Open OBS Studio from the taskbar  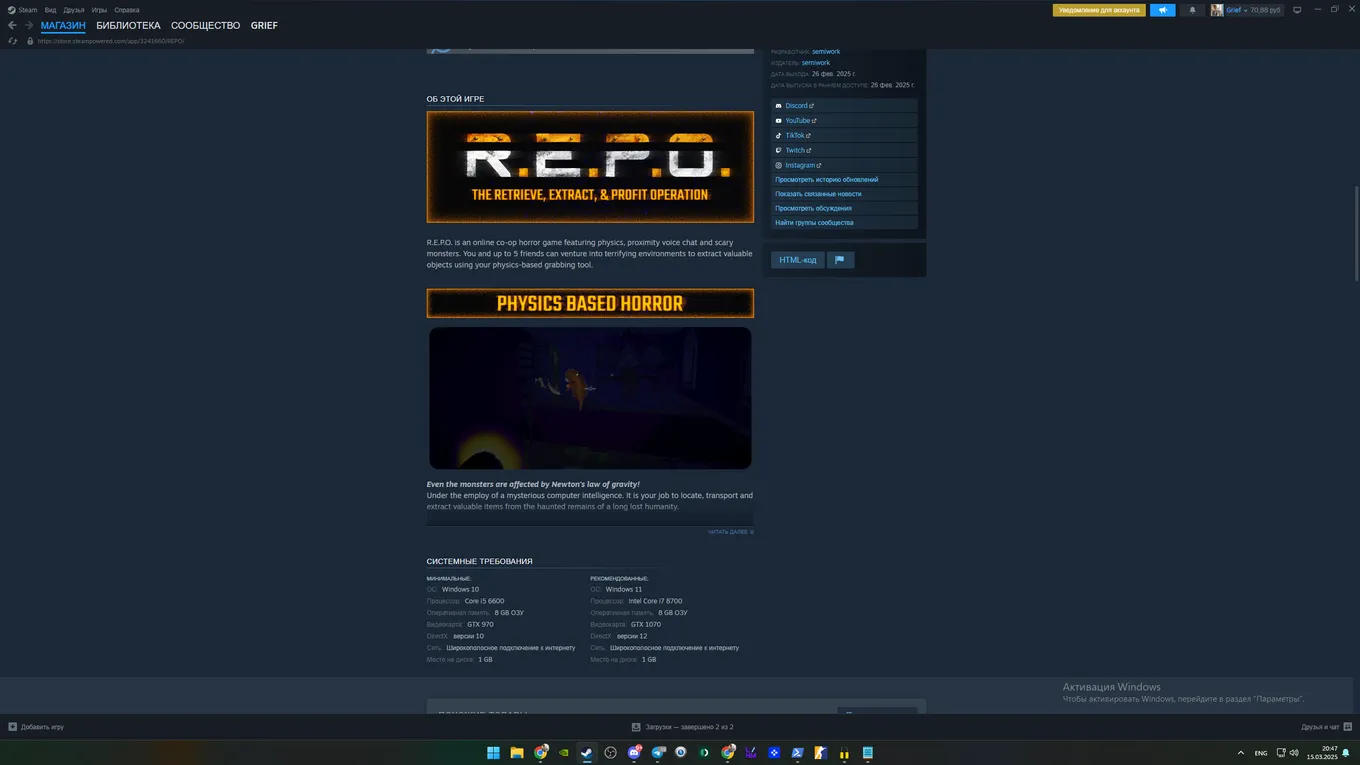pyautogui.click(x=611, y=753)
